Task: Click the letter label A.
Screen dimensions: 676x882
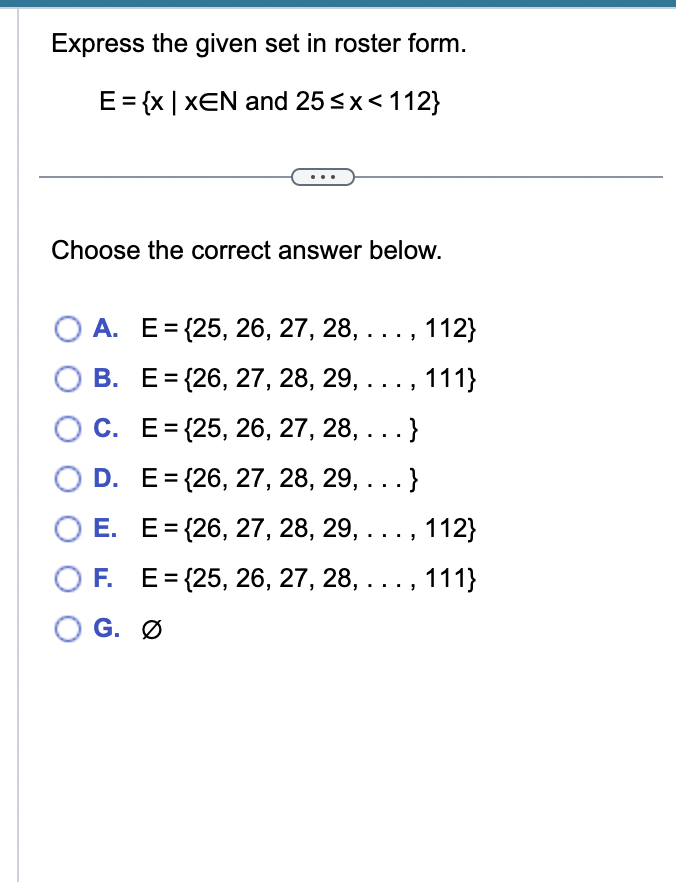Action: tap(106, 328)
